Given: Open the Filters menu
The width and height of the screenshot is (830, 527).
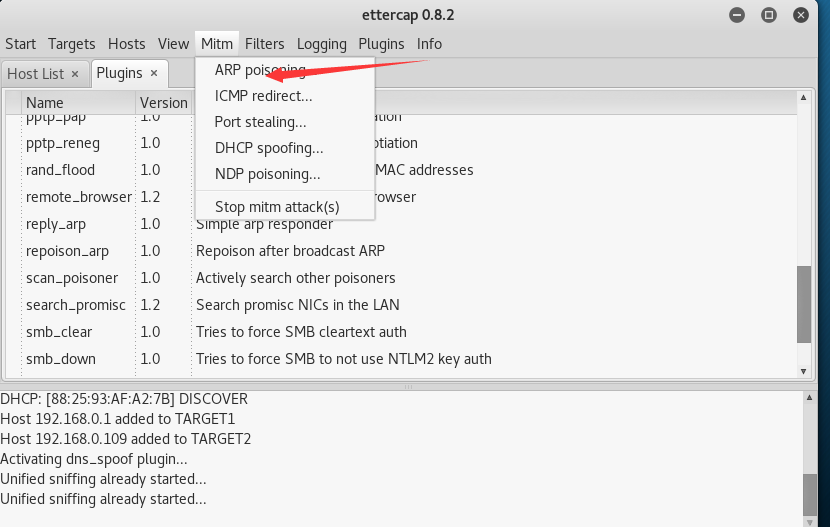Looking at the screenshot, I should 264,44.
